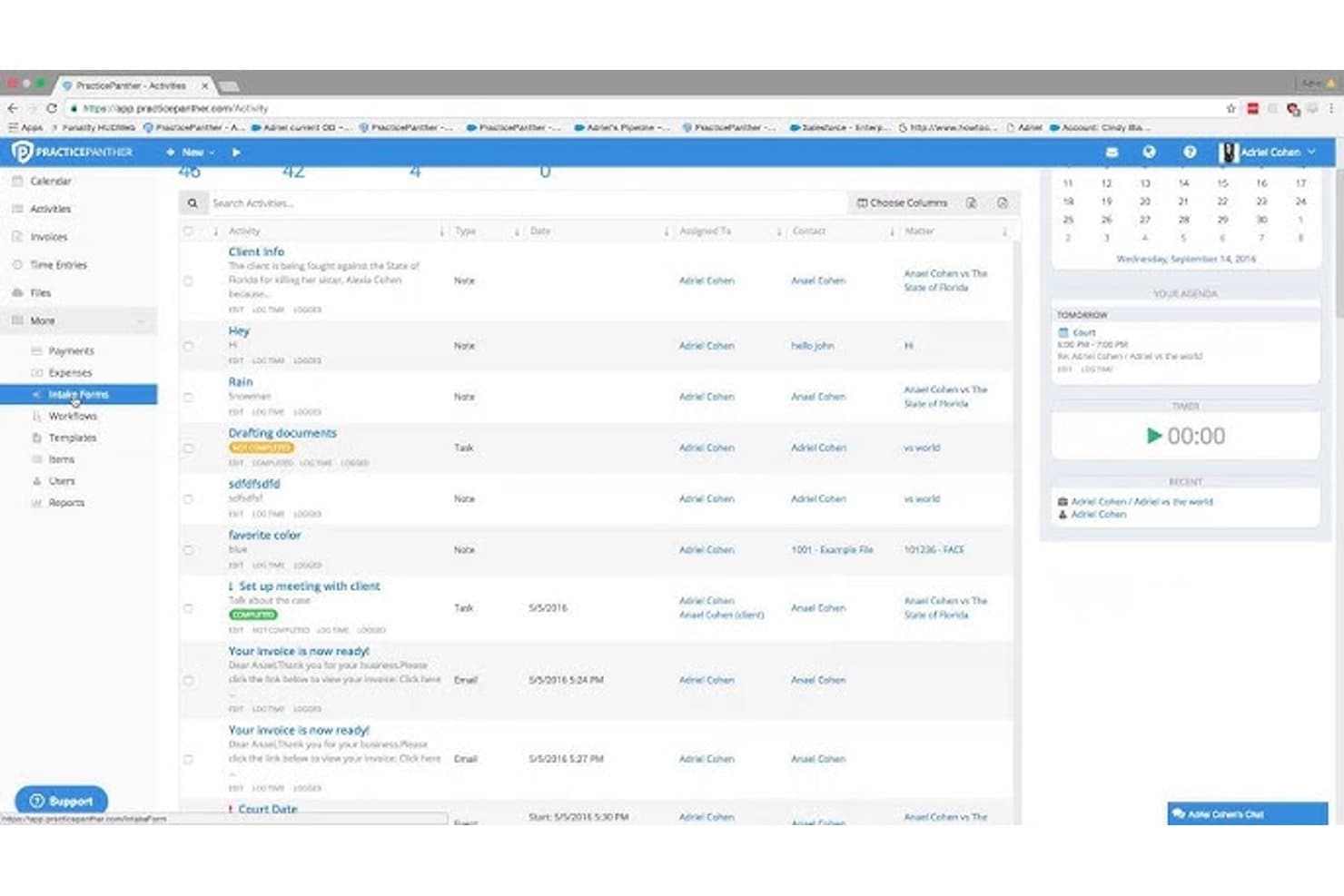
Task: Open the Drafting documents activity link
Action: point(282,433)
